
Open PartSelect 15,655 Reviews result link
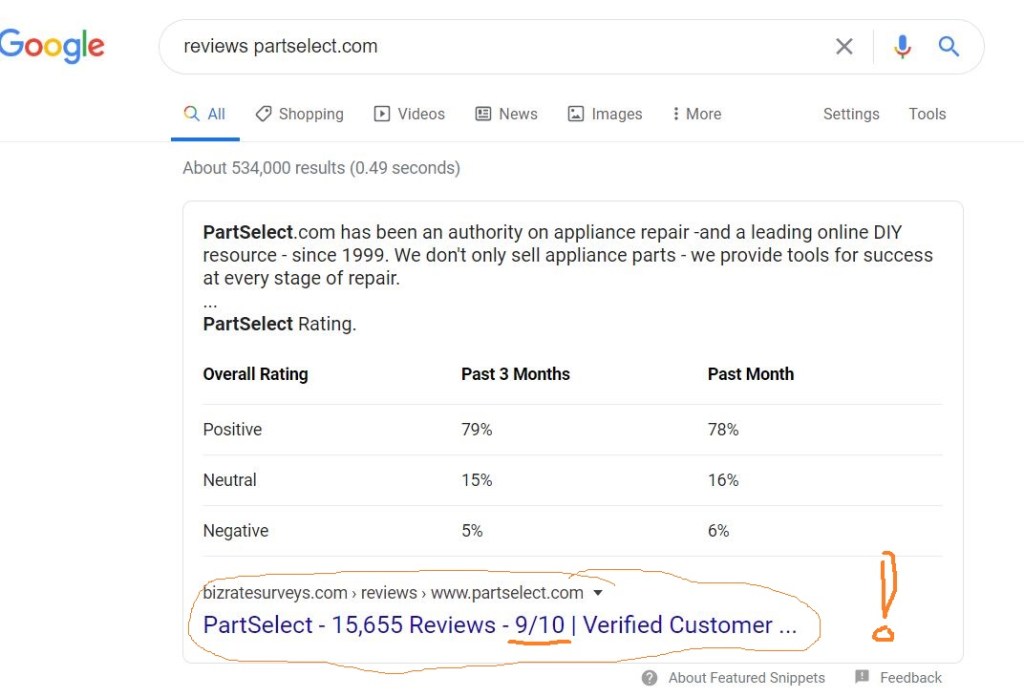click(x=499, y=625)
